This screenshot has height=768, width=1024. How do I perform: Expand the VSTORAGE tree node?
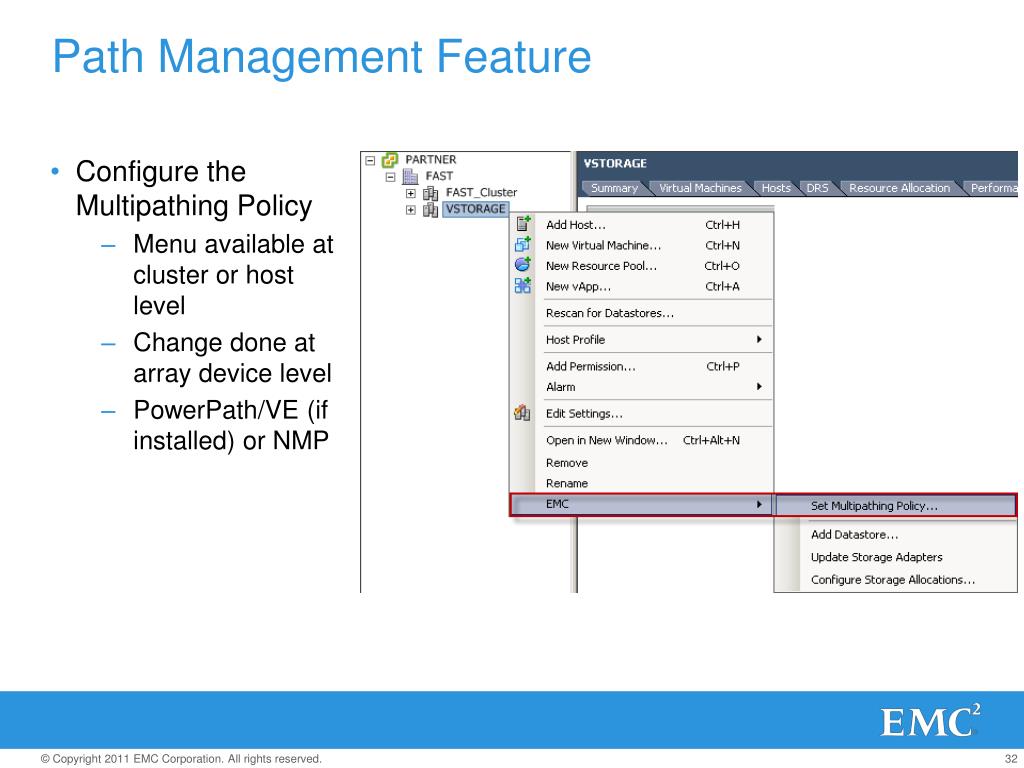coord(411,210)
